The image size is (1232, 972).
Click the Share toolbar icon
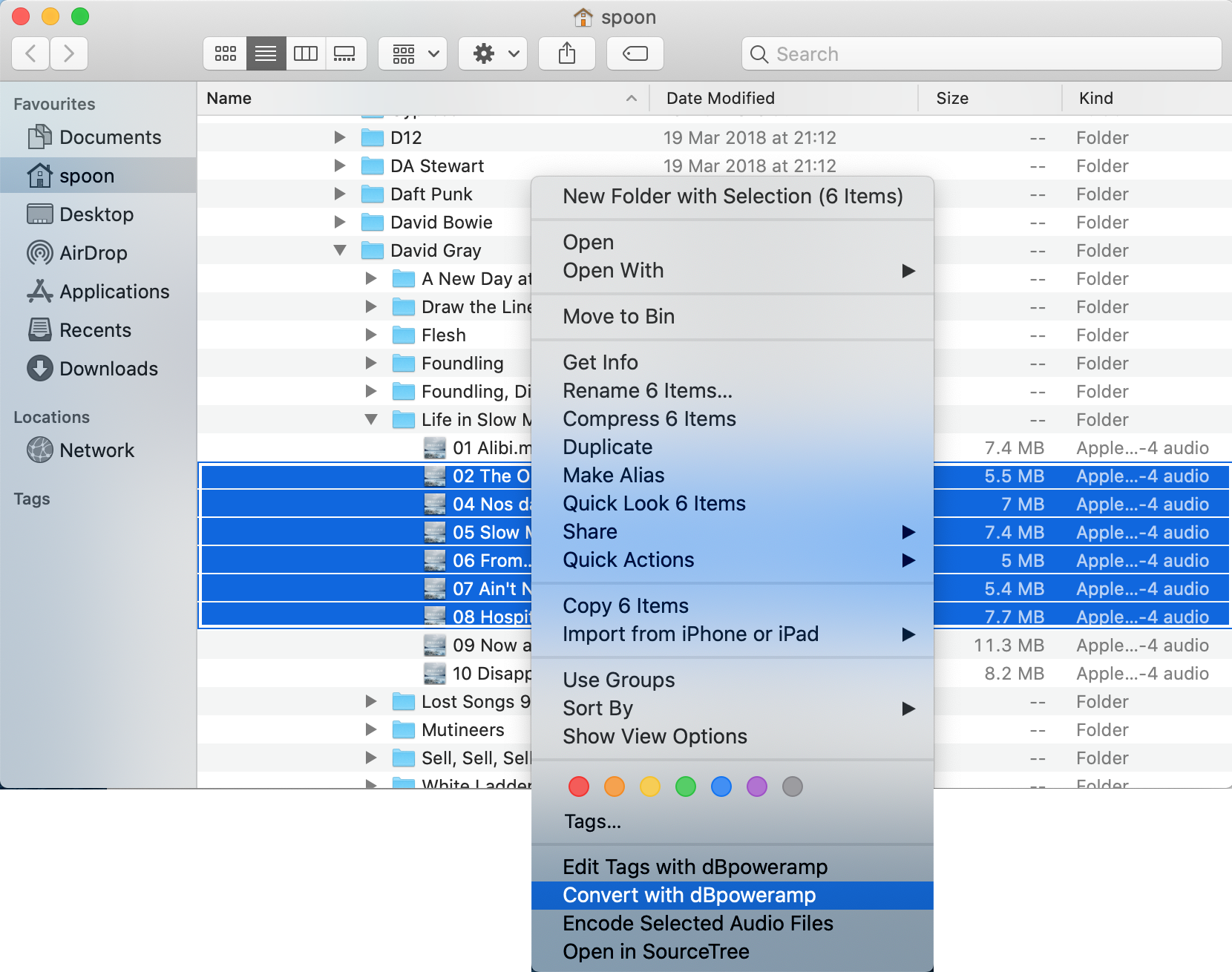pos(567,53)
